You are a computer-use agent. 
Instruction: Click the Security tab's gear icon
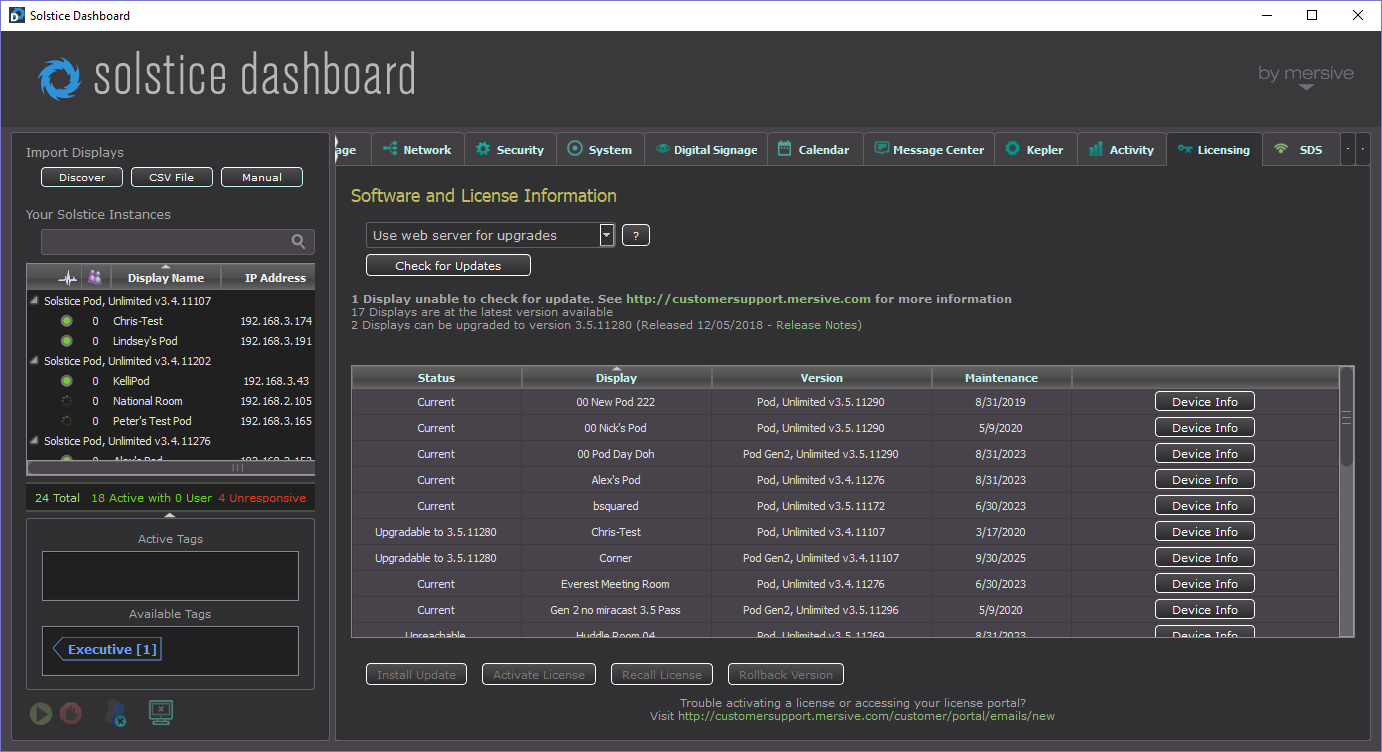483,149
